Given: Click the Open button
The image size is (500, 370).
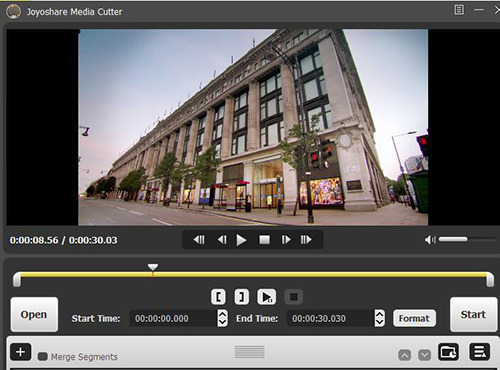Looking at the screenshot, I should click(x=34, y=314).
